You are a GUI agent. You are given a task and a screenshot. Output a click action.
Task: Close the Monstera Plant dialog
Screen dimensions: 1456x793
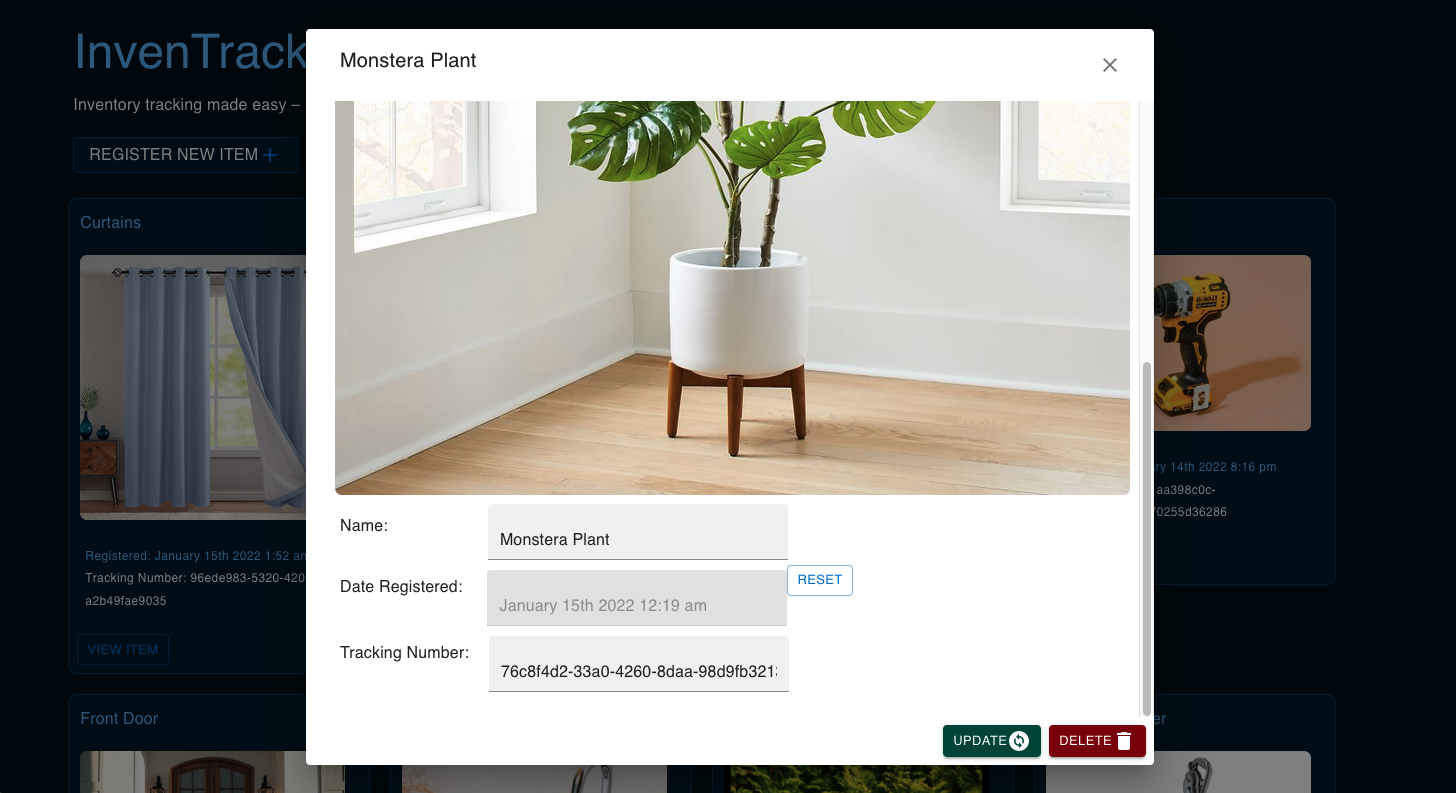(1109, 65)
